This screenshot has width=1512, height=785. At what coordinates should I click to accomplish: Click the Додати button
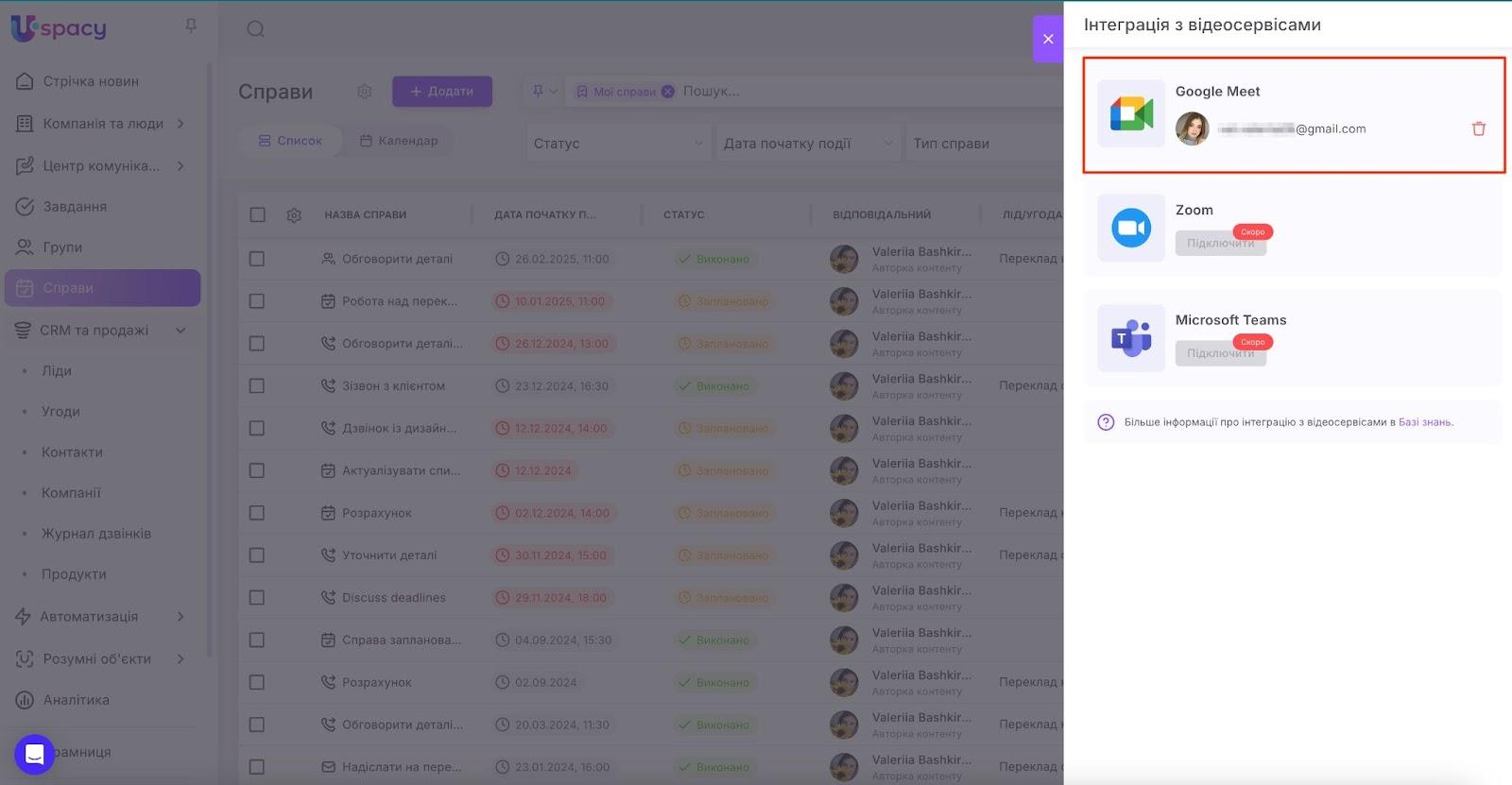(442, 92)
